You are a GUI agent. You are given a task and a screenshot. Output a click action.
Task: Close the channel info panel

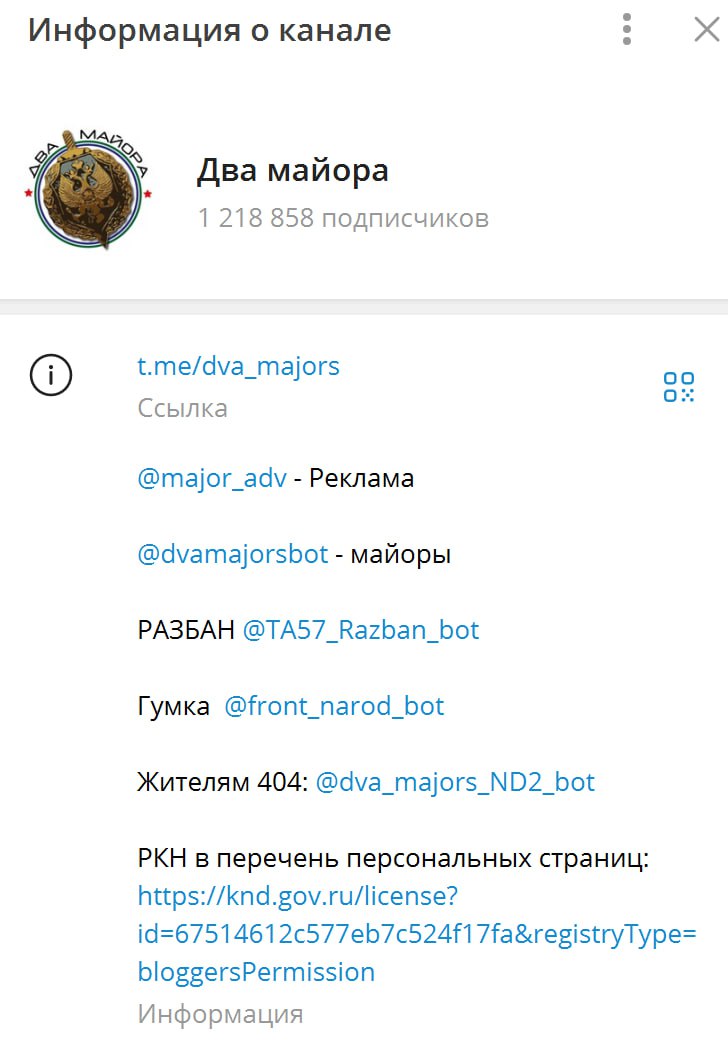click(707, 29)
